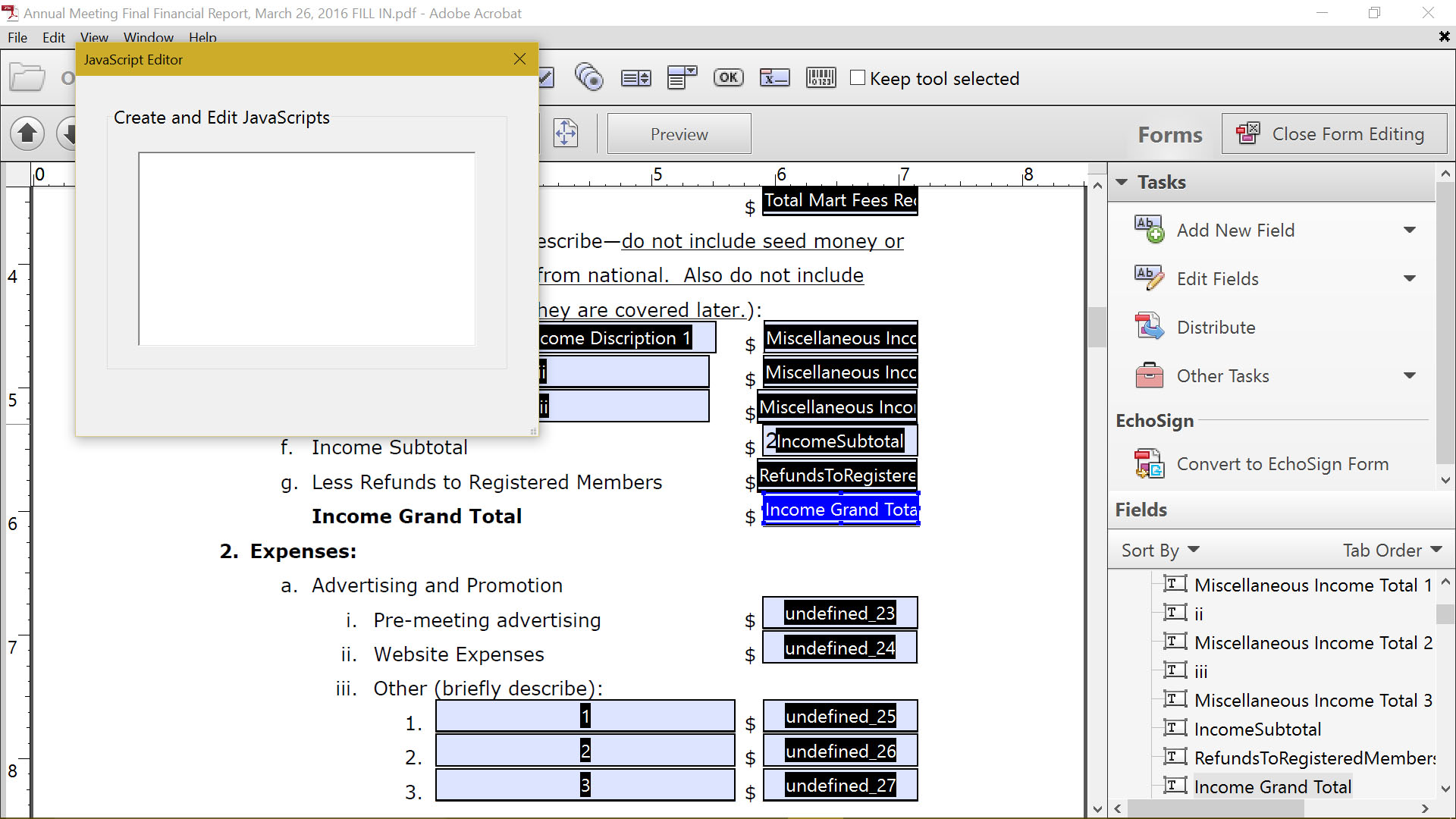Select the OK button field tool
The width and height of the screenshot is (1456, 819).
coord(728,77)
